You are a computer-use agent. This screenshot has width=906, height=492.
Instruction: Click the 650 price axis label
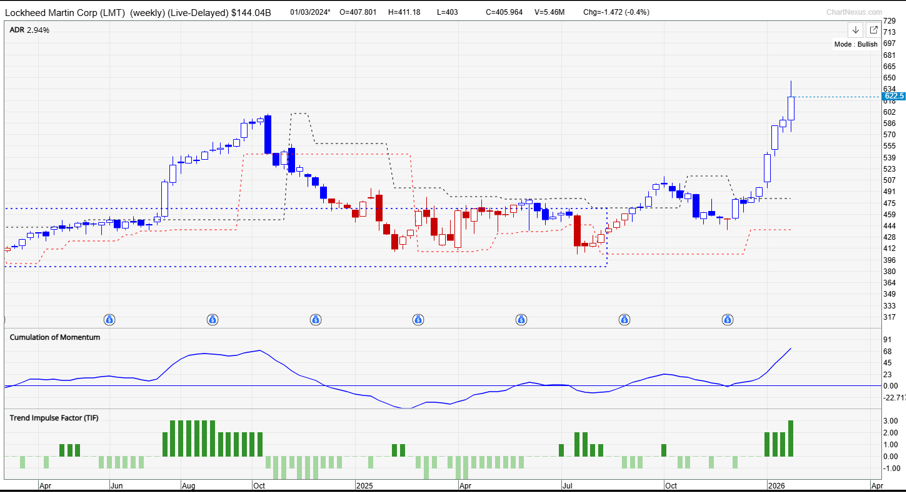[x=889, y=77]
